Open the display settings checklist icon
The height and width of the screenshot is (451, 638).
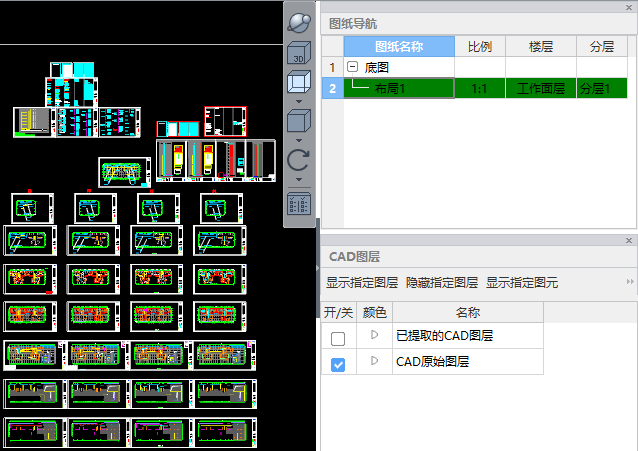(x=299, y=203)
